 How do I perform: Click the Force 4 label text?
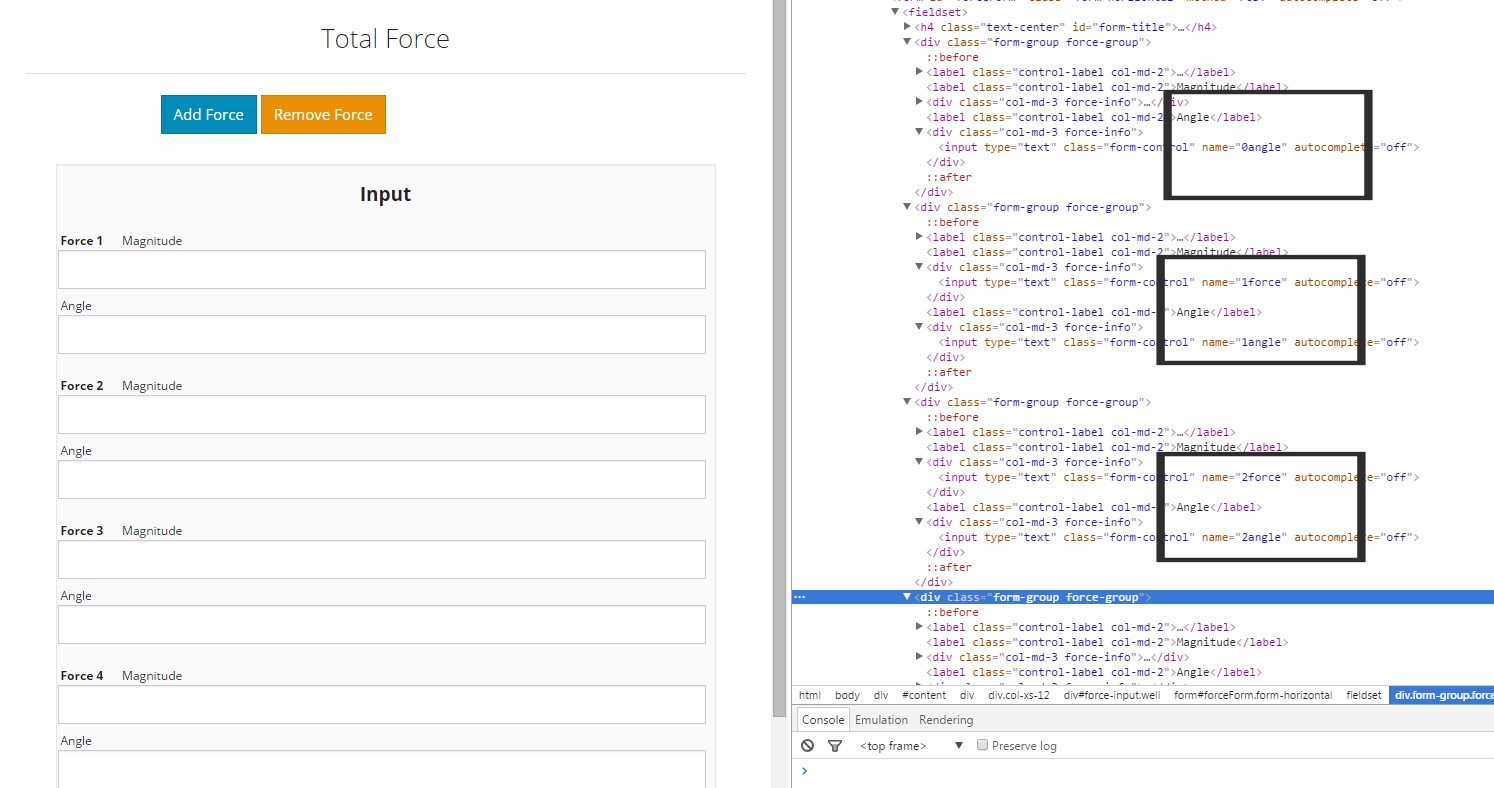[82, 676]
